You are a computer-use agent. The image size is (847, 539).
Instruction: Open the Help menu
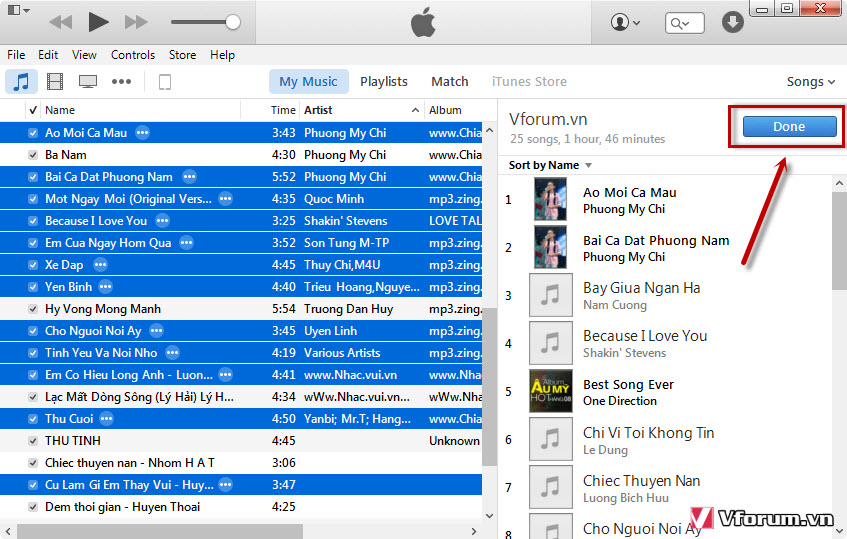point(223,55)
